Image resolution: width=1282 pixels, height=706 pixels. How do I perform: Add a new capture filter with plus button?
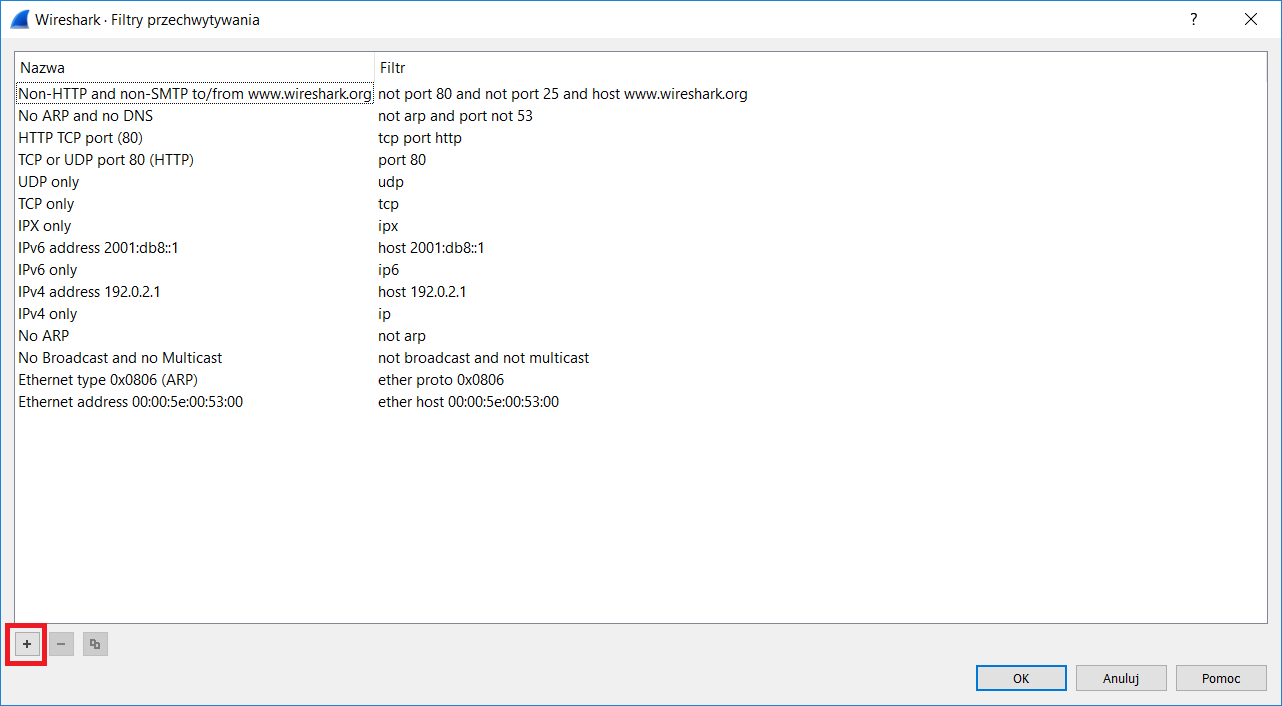click(x=27, y=644)
